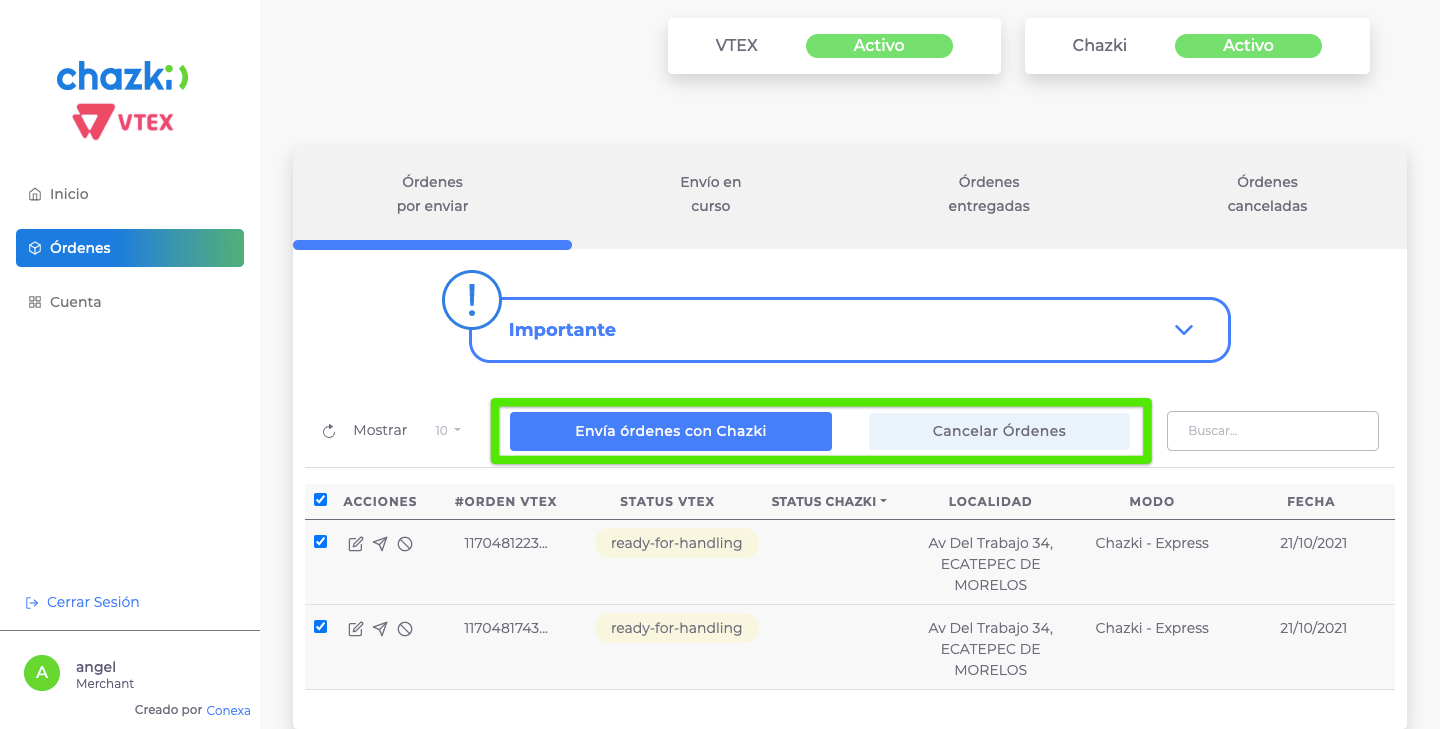Image resolution: width=1440 pixels, height=729 pixels.
Task: Click the Chazki Activo status badge
Action: click(1248, 45)
